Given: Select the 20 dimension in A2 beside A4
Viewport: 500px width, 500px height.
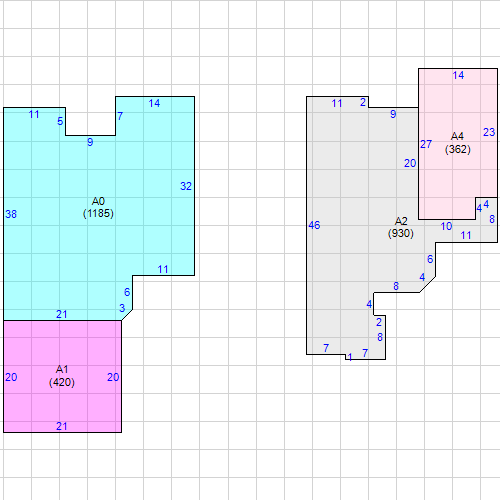Looking at the screenshot, I should pos(410,163).
